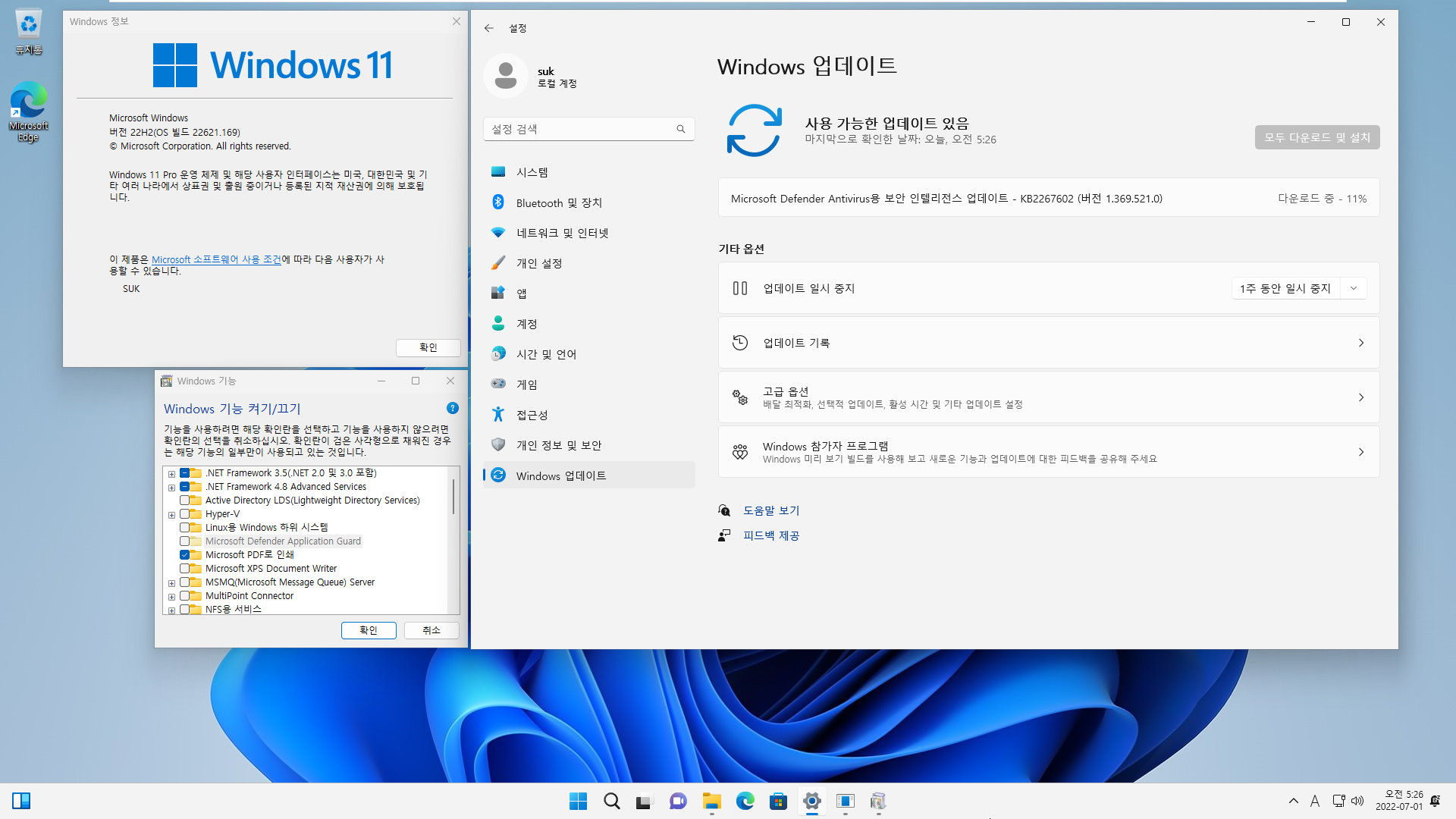Click the suk user avatar picture
Viewport: 1456px width, 819px height.
tap(505, 76)
